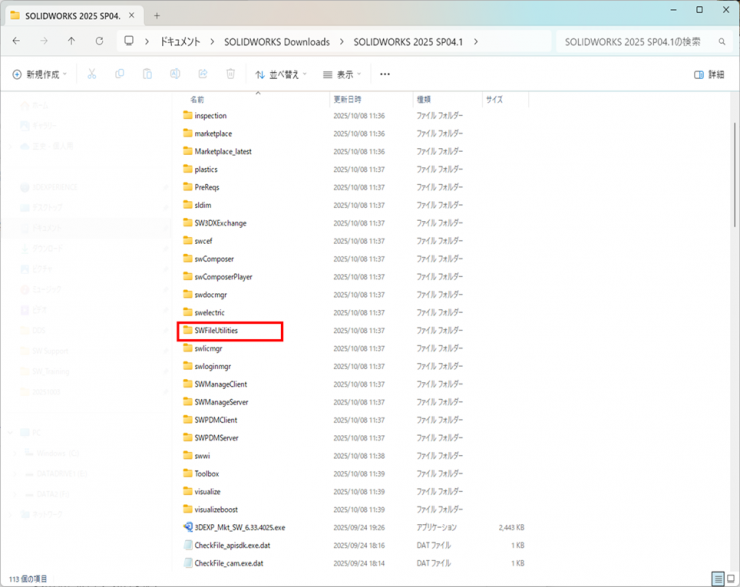Image resolution: width=740 pixels, height=587 pixels.
Task: Switch to details list view
Action: tap(717, 579)
